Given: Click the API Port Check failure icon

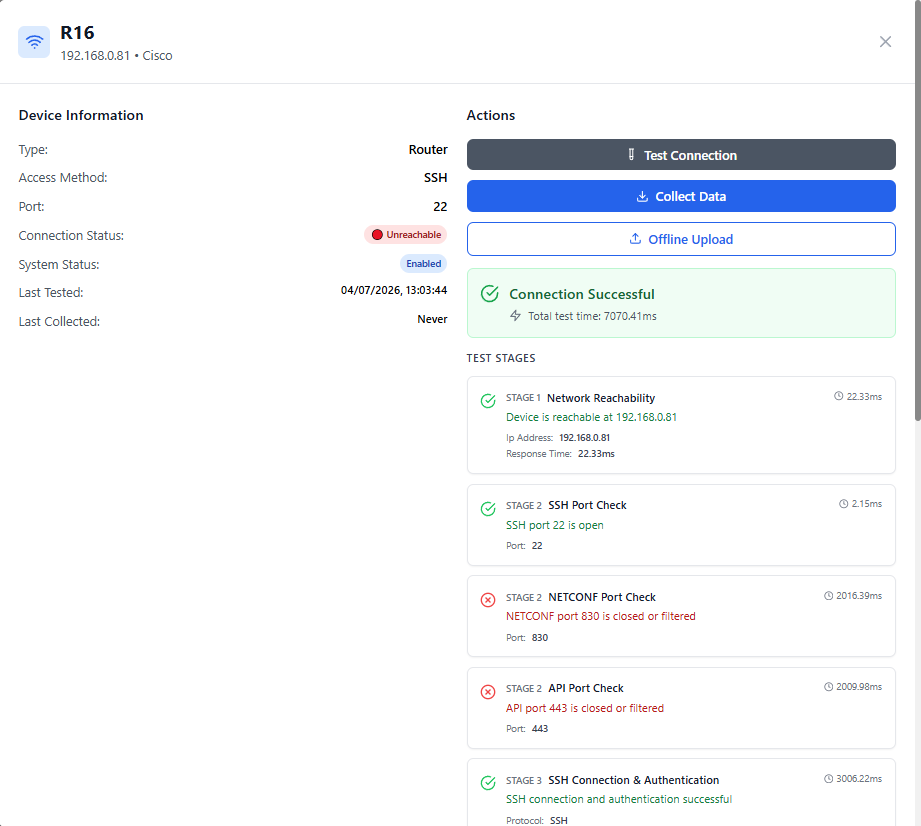Looking at the screenshot, I should [x=488, y=691].
